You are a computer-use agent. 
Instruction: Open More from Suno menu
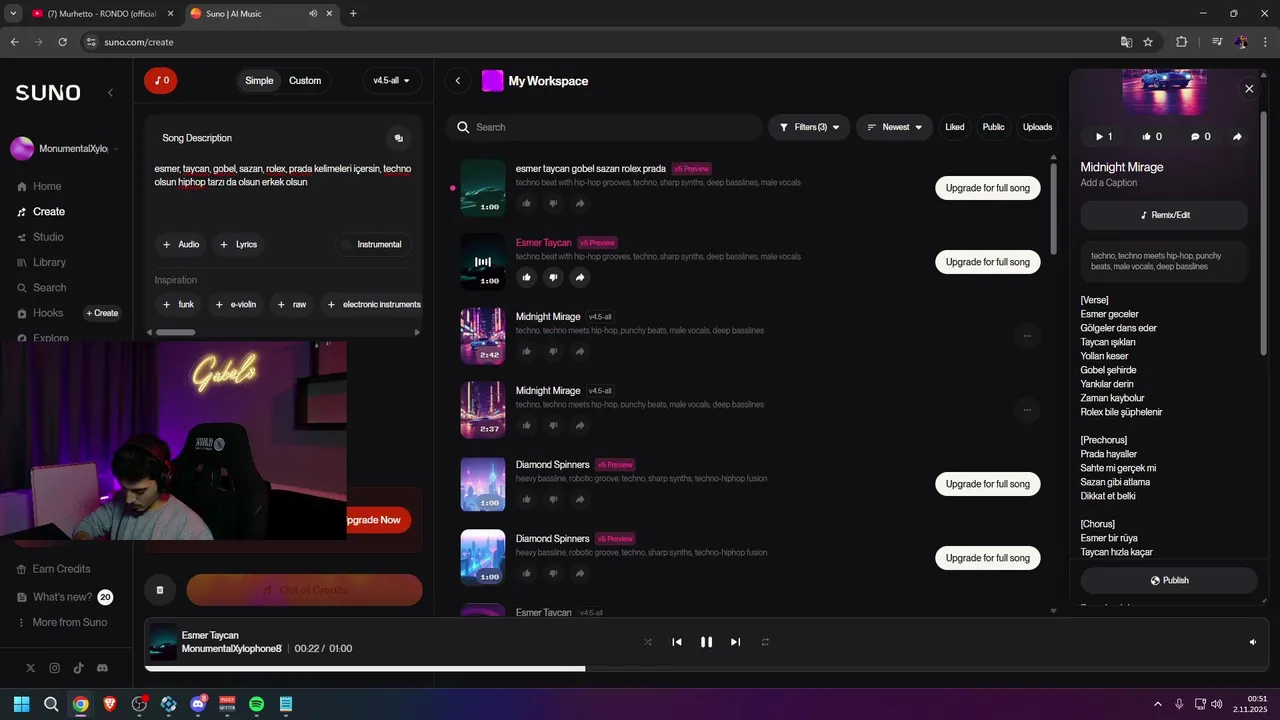tap(60, 622)
